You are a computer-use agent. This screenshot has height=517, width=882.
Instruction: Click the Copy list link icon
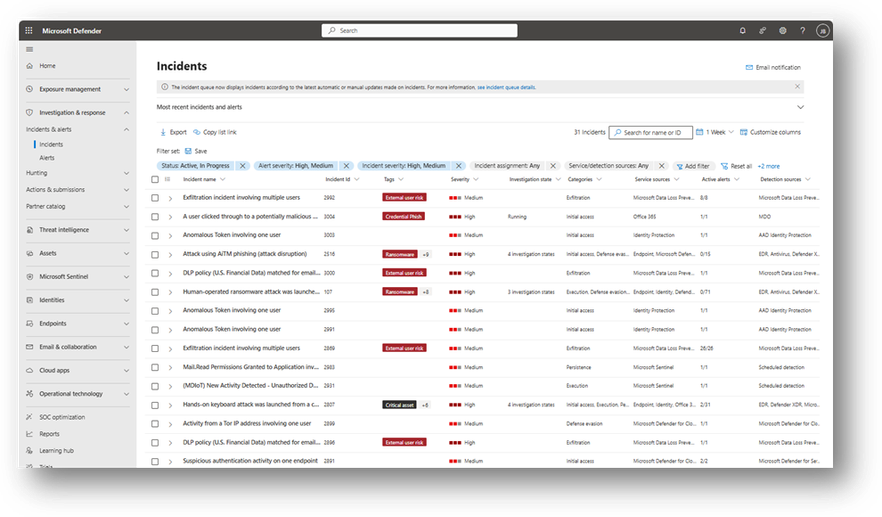coord(197,132)
